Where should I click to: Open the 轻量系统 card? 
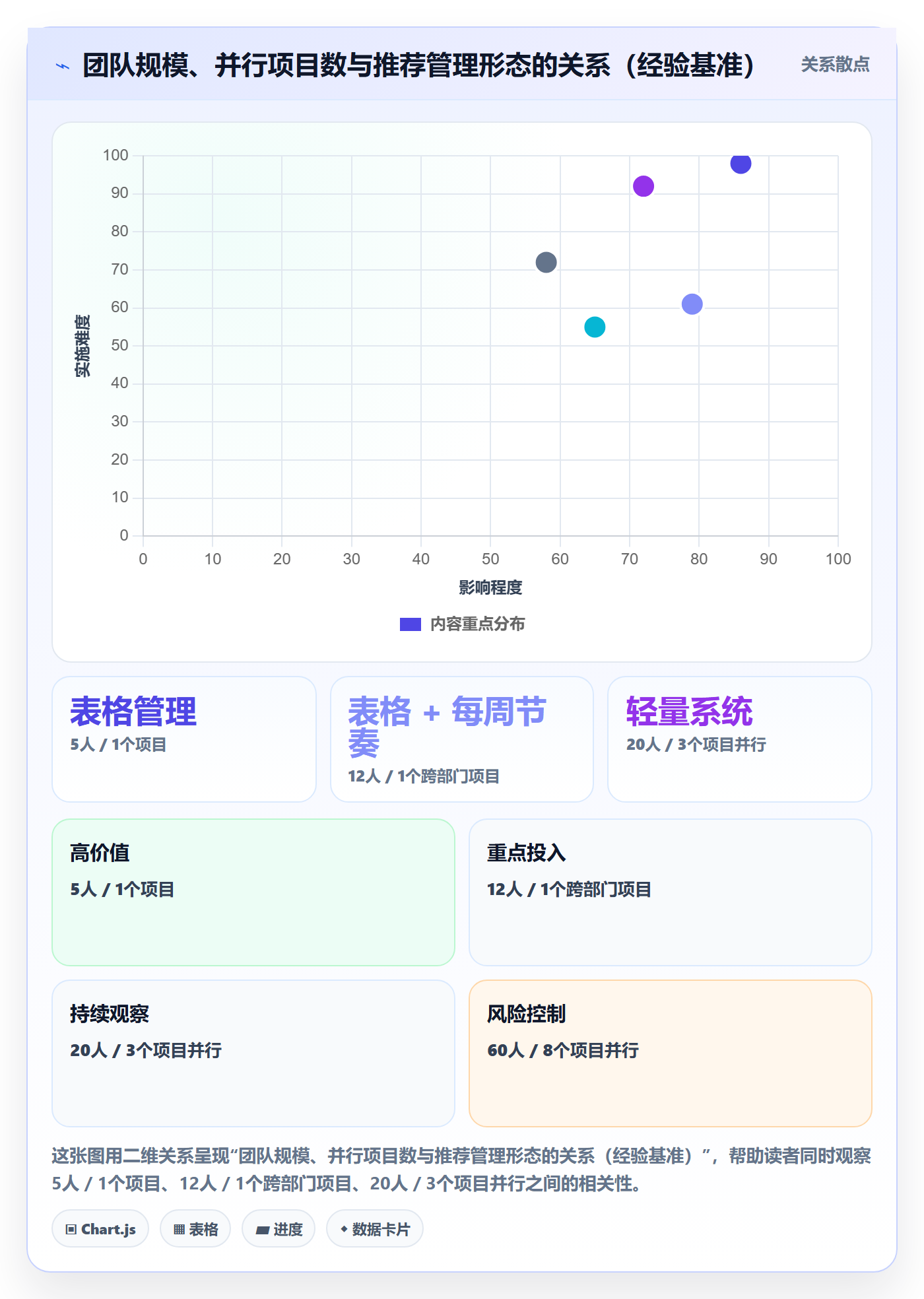[x=740, y=739]
